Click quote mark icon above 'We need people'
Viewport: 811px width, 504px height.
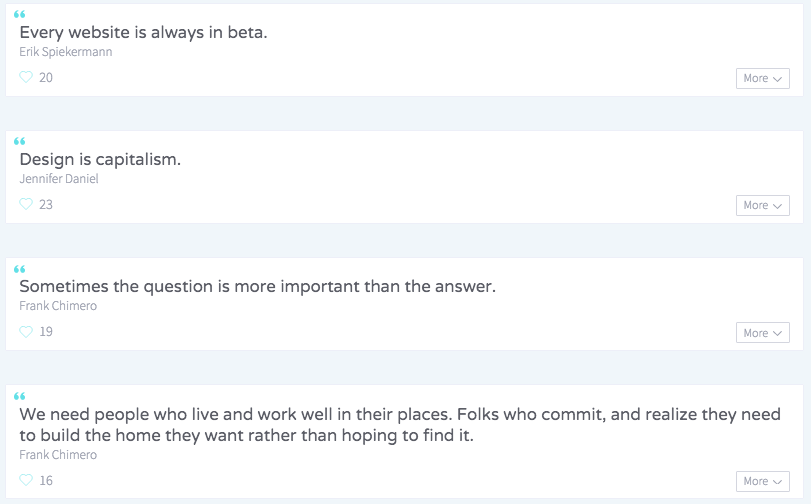pyautogui.click(x=20, y=397)
